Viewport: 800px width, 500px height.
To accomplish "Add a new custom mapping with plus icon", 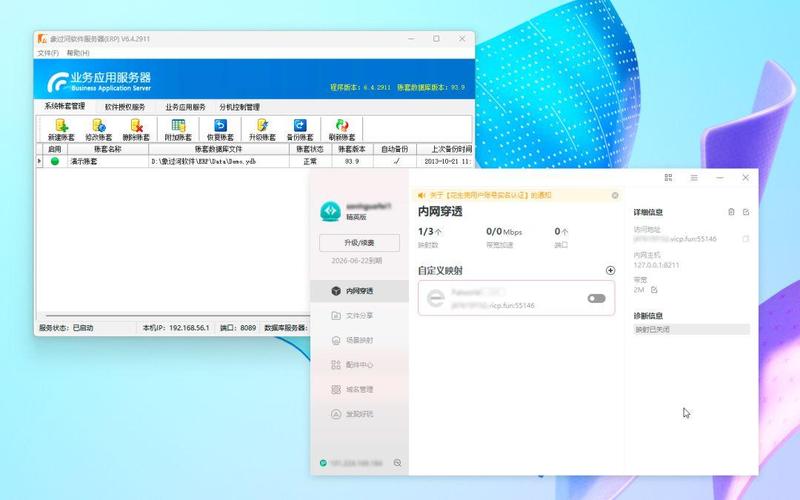I will coord(610,270).
